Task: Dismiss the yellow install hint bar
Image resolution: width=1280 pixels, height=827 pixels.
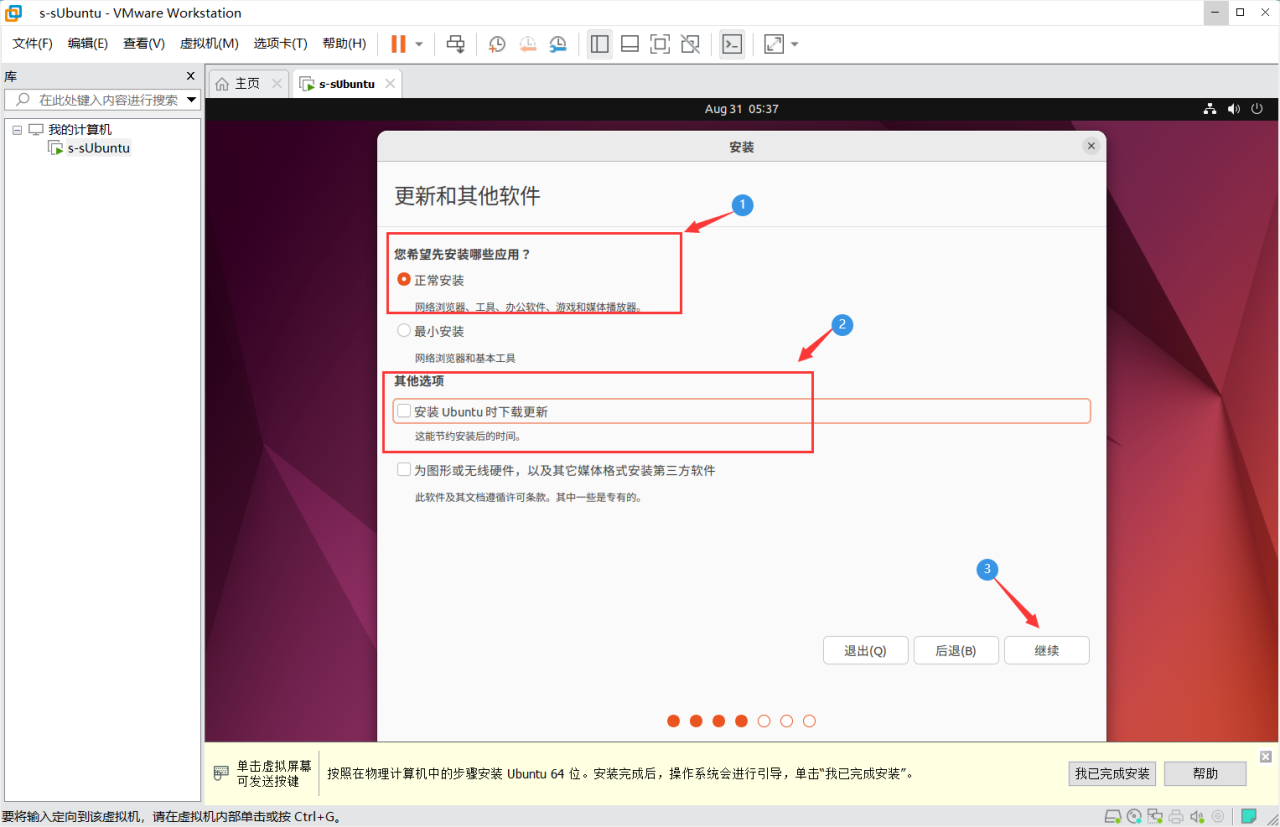Action: point(1265,756)
